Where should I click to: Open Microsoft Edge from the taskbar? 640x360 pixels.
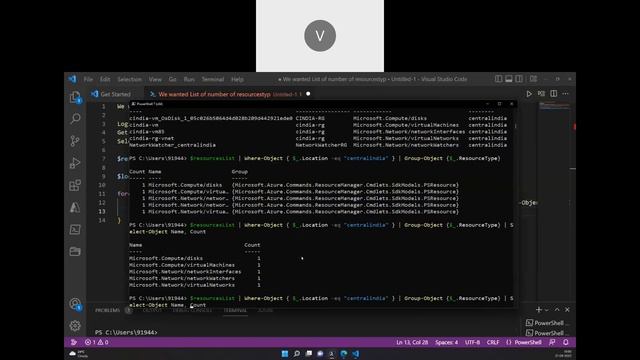click(344, 354)
